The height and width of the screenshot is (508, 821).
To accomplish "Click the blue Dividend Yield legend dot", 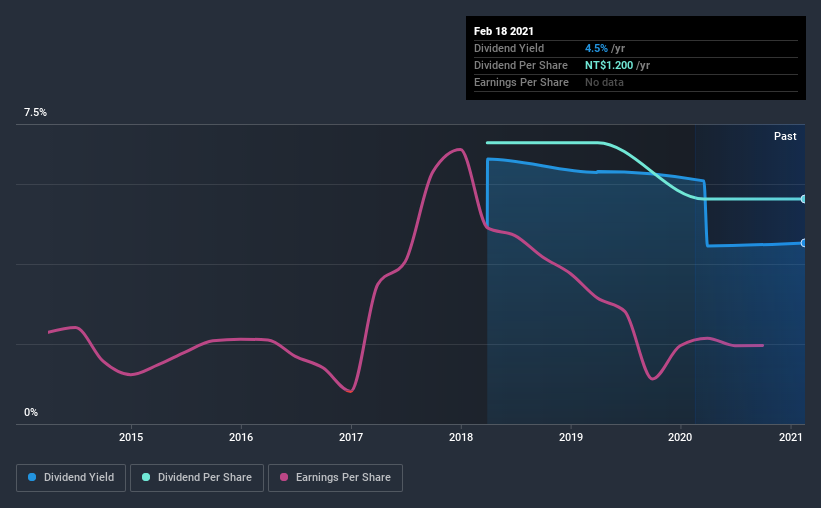I will (x=32, y=477).
